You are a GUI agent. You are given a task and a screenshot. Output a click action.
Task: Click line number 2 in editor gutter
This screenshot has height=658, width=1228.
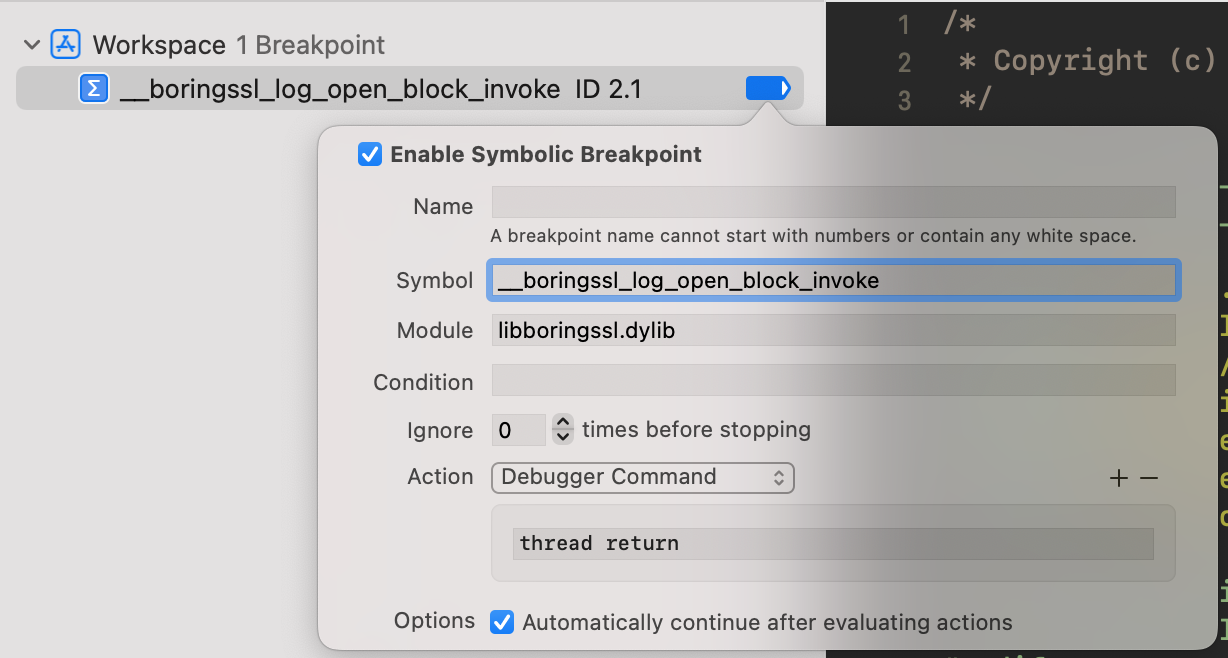pos(904,62)
